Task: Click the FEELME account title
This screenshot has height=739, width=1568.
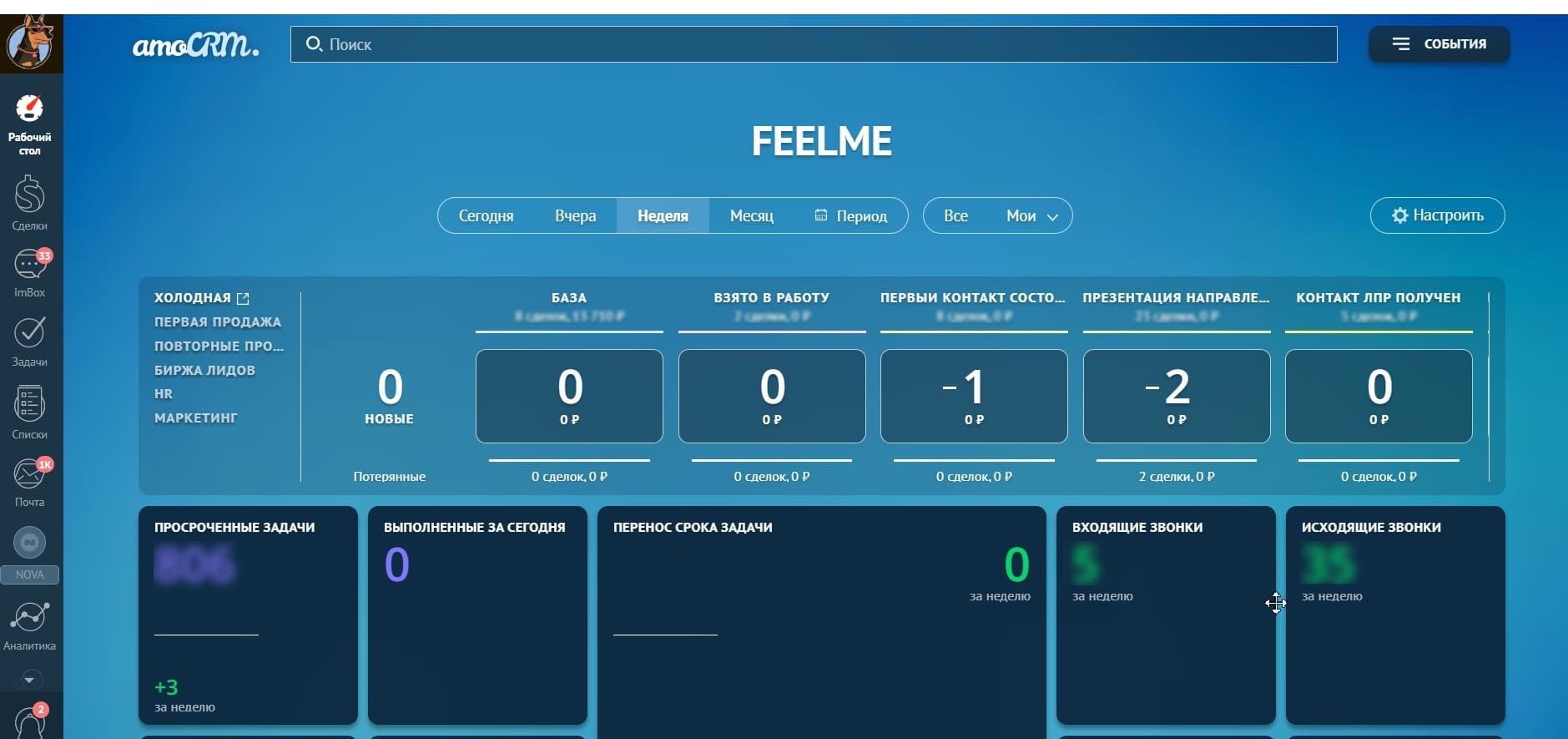Action: pos(822,141)
